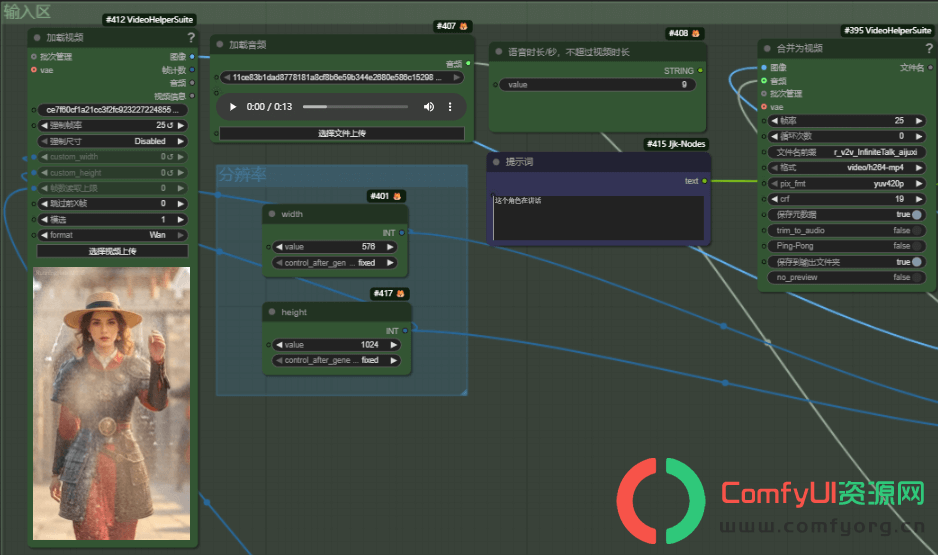Increase width value 576 with right arrow

point(391,246)
